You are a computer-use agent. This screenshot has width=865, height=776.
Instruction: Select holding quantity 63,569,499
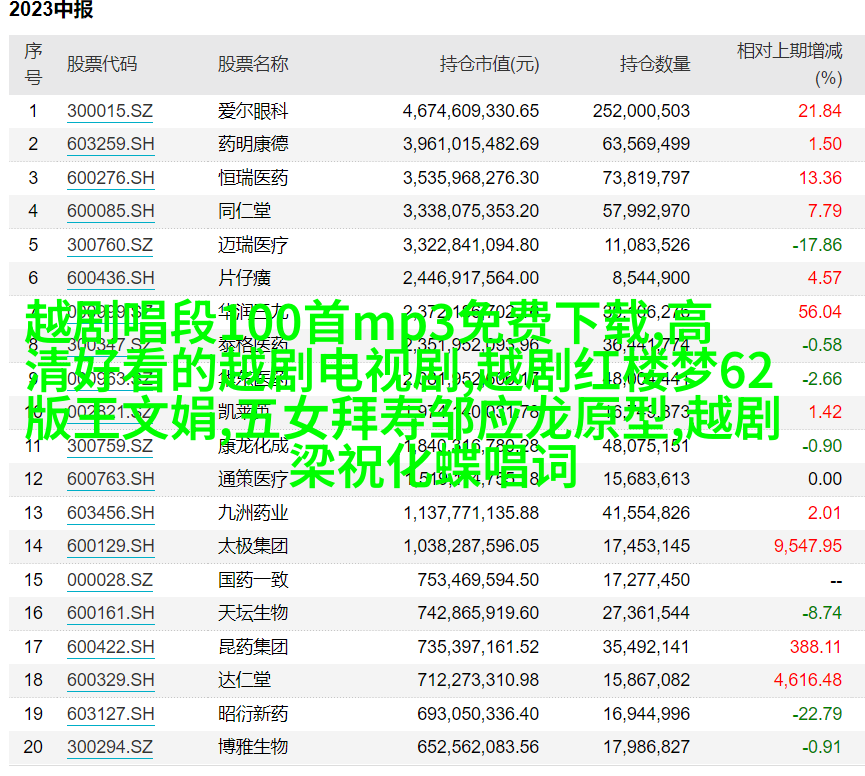point(646,145)
